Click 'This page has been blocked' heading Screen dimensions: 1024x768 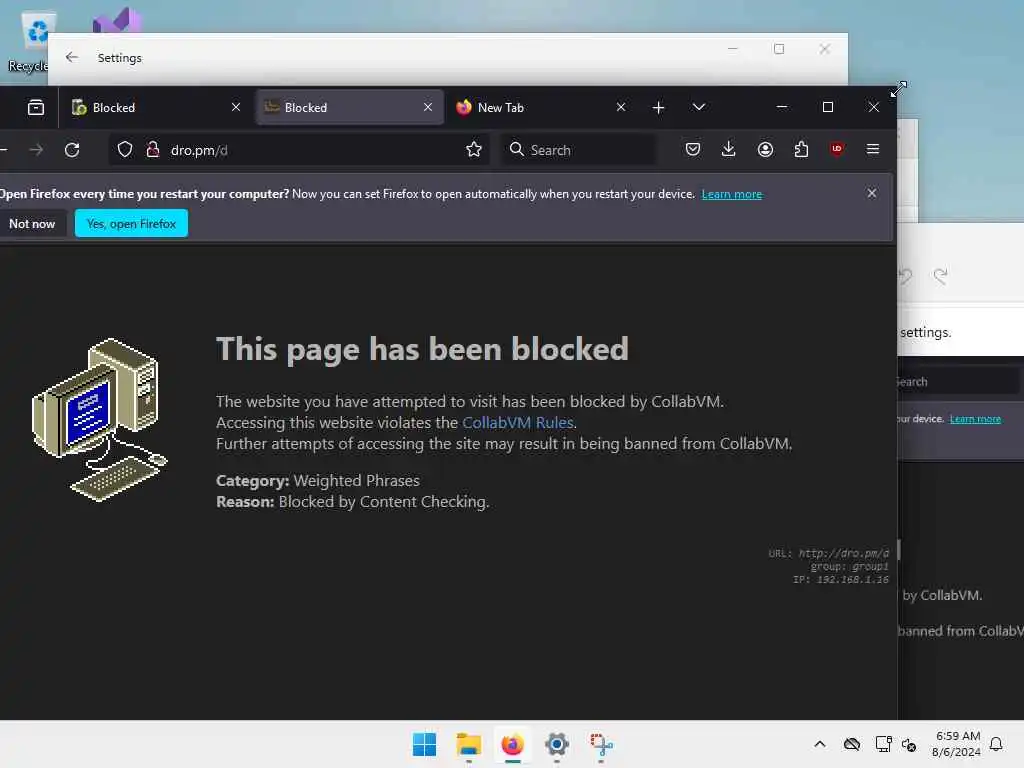coord(423,349)
